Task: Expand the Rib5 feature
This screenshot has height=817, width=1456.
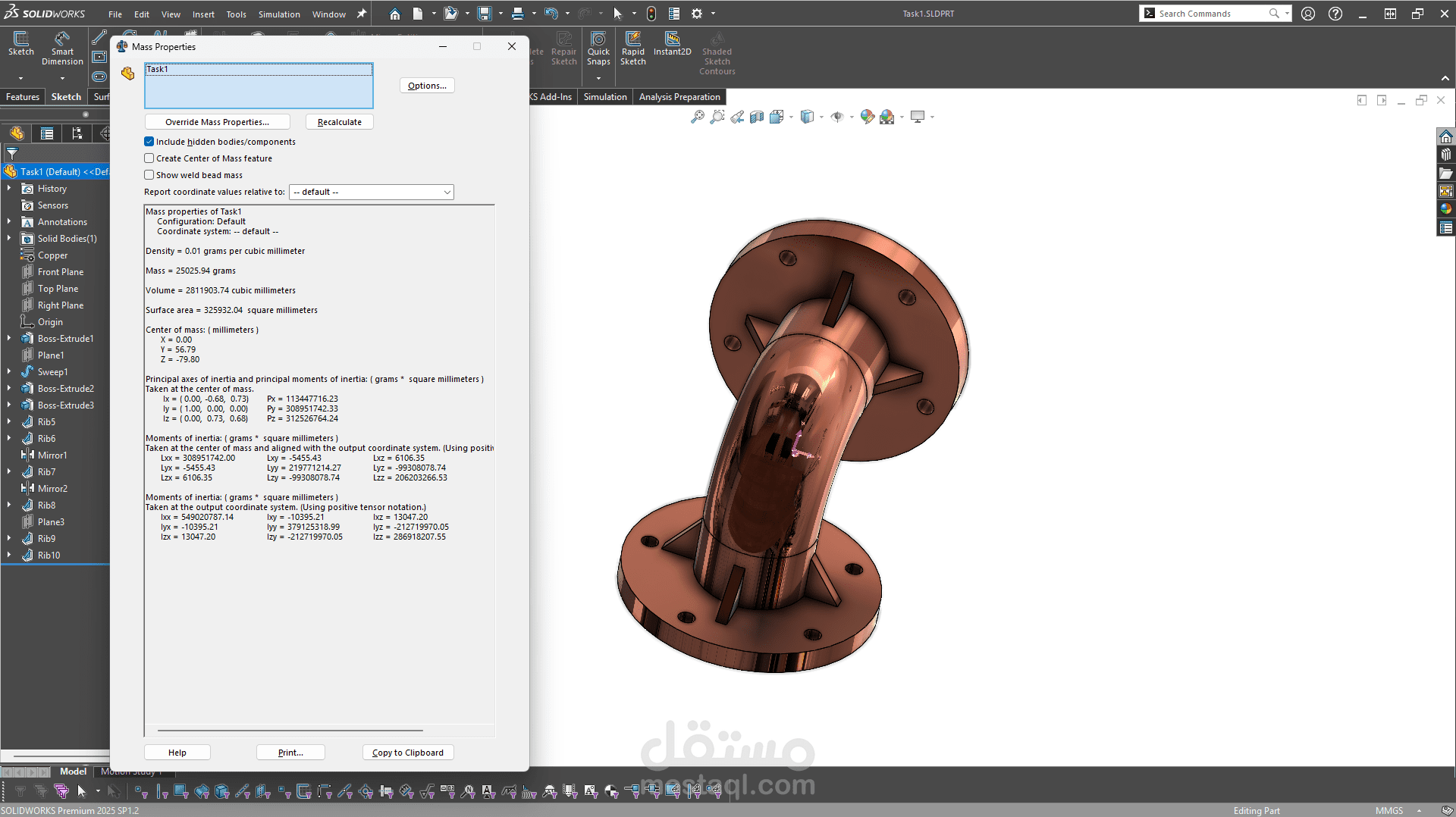Action: coord(9,422)
